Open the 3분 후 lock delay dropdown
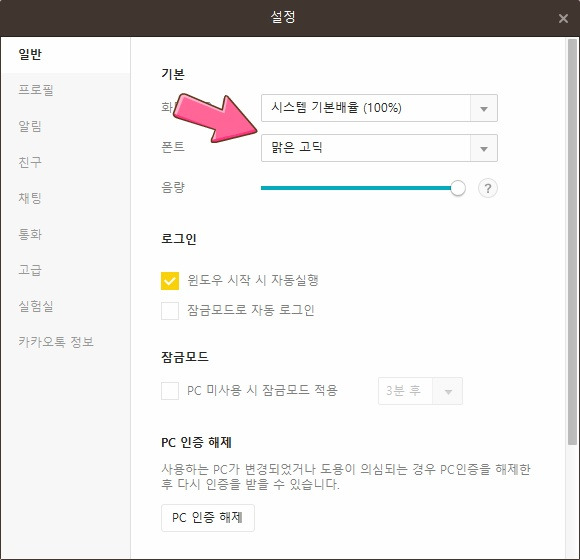The width and height of the screenshot is (580, 560). click(x=420, y=391)
